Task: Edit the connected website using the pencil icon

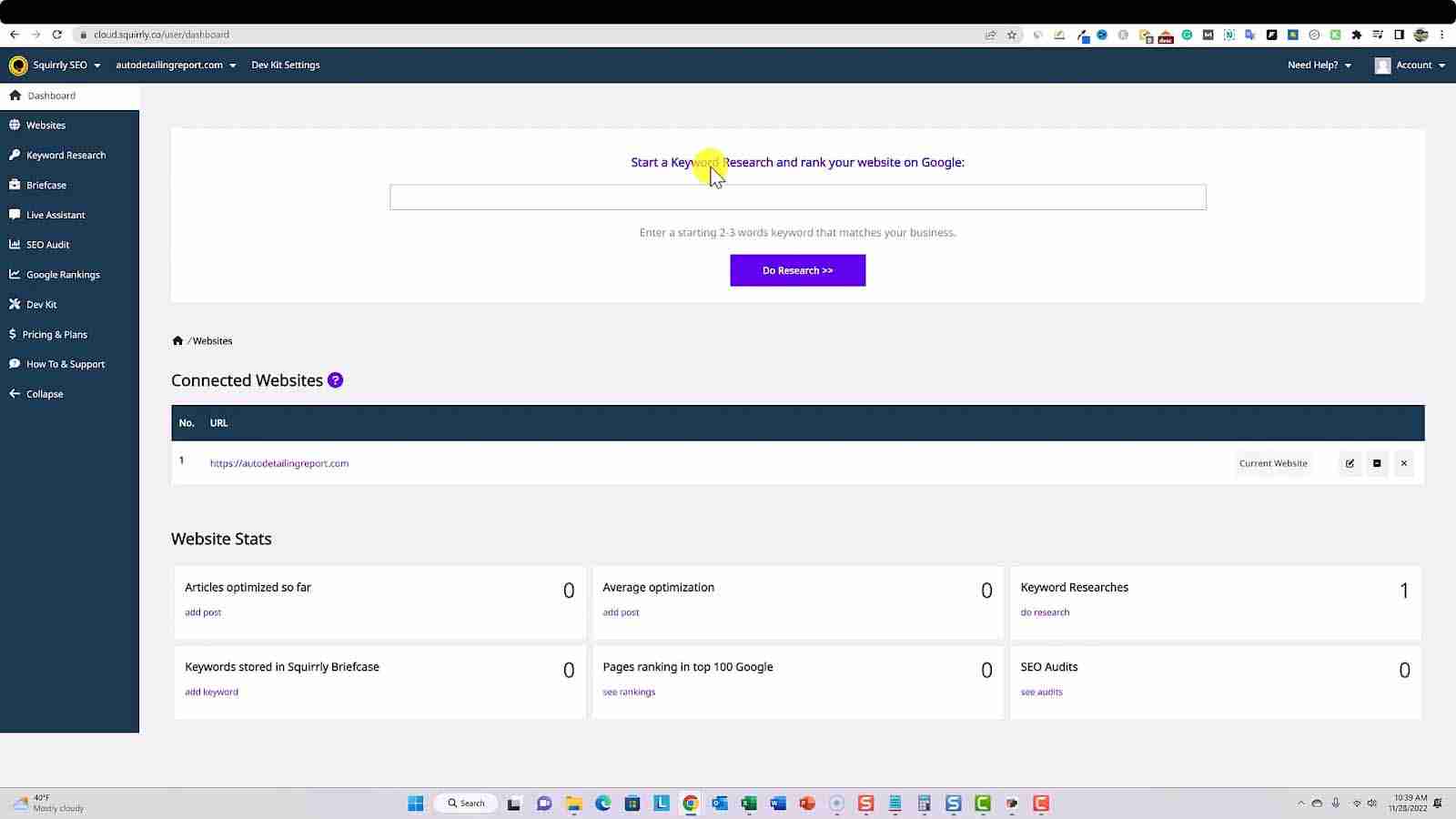Action: (1350, 463)
